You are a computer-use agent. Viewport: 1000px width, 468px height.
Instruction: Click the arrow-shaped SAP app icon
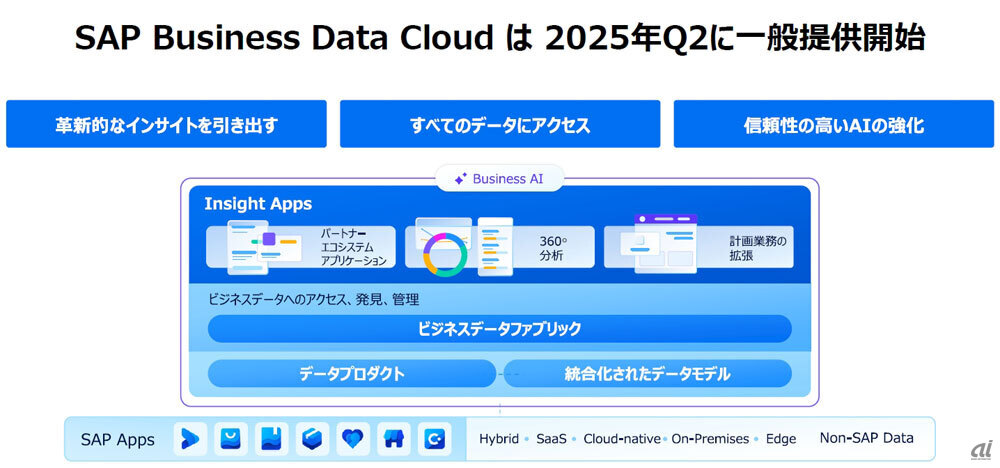click(x=190, y=439)
